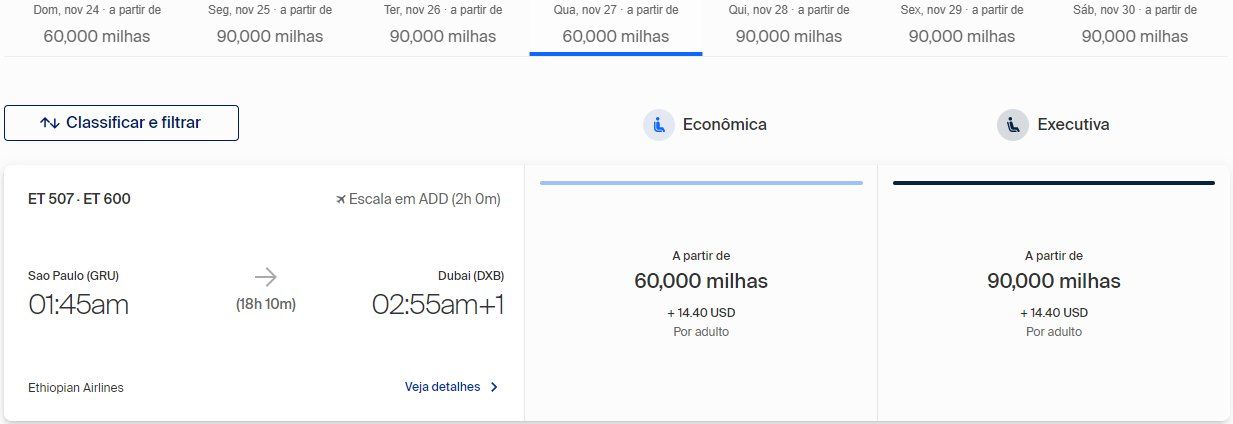Click the airplane layover icon
Viewport: 1233px width, 424px height.
tap(341, 199)
